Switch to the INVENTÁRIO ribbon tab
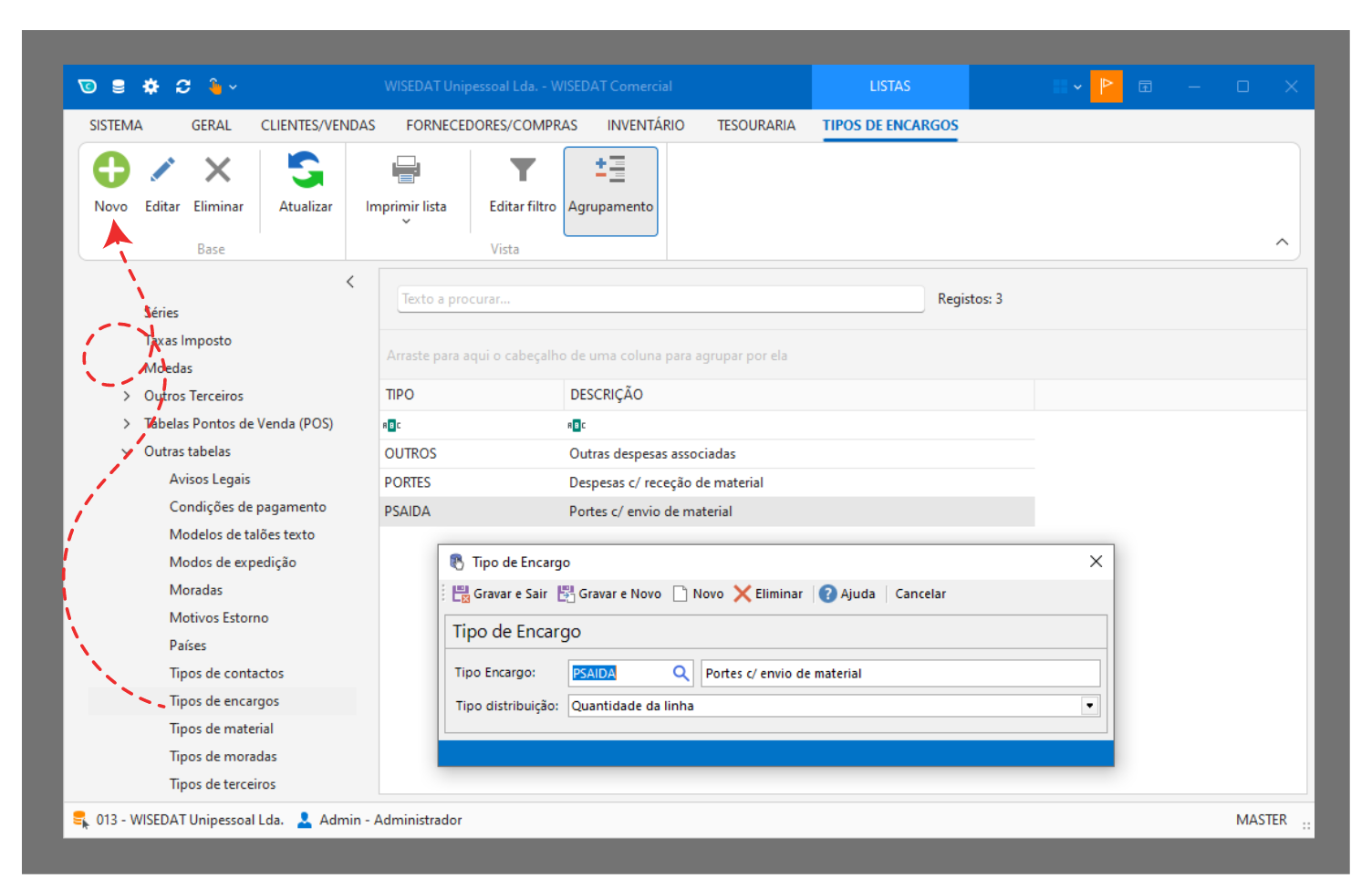This screenshot has height=889, width=1372. click(645, 125)
